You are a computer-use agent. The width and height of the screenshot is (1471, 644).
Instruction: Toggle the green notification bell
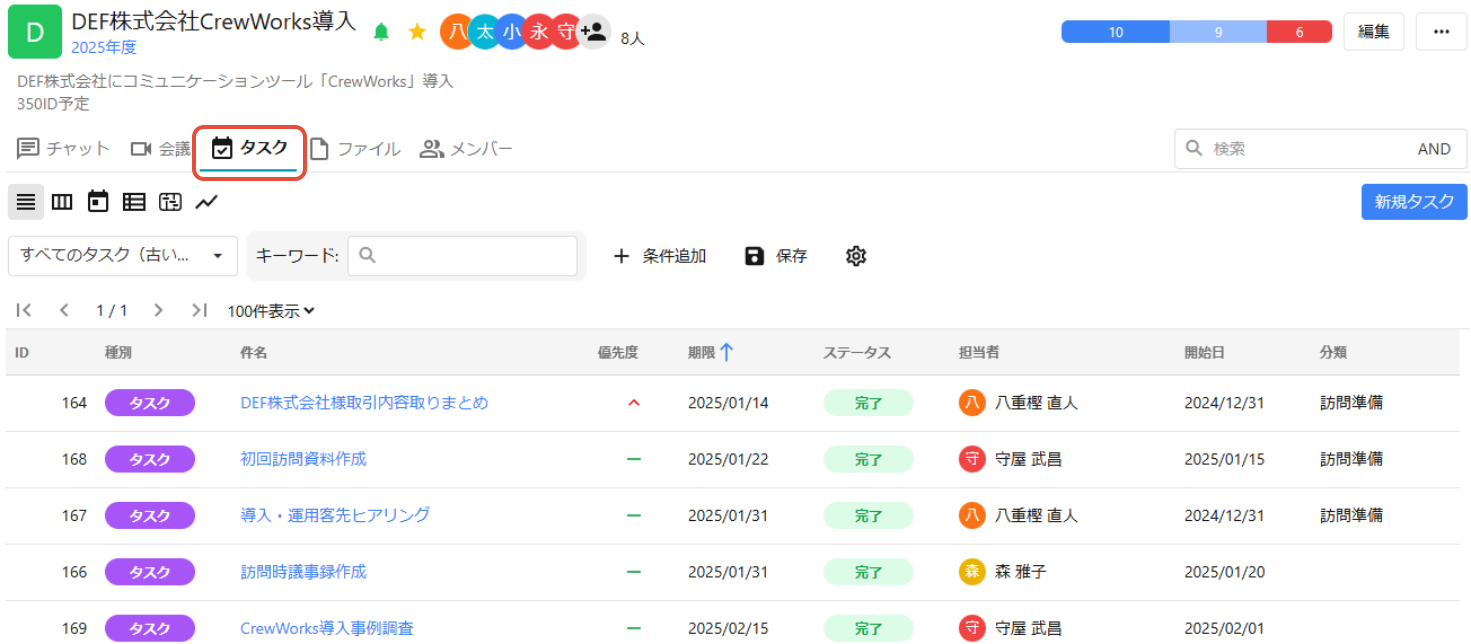[x=381, y=32]
